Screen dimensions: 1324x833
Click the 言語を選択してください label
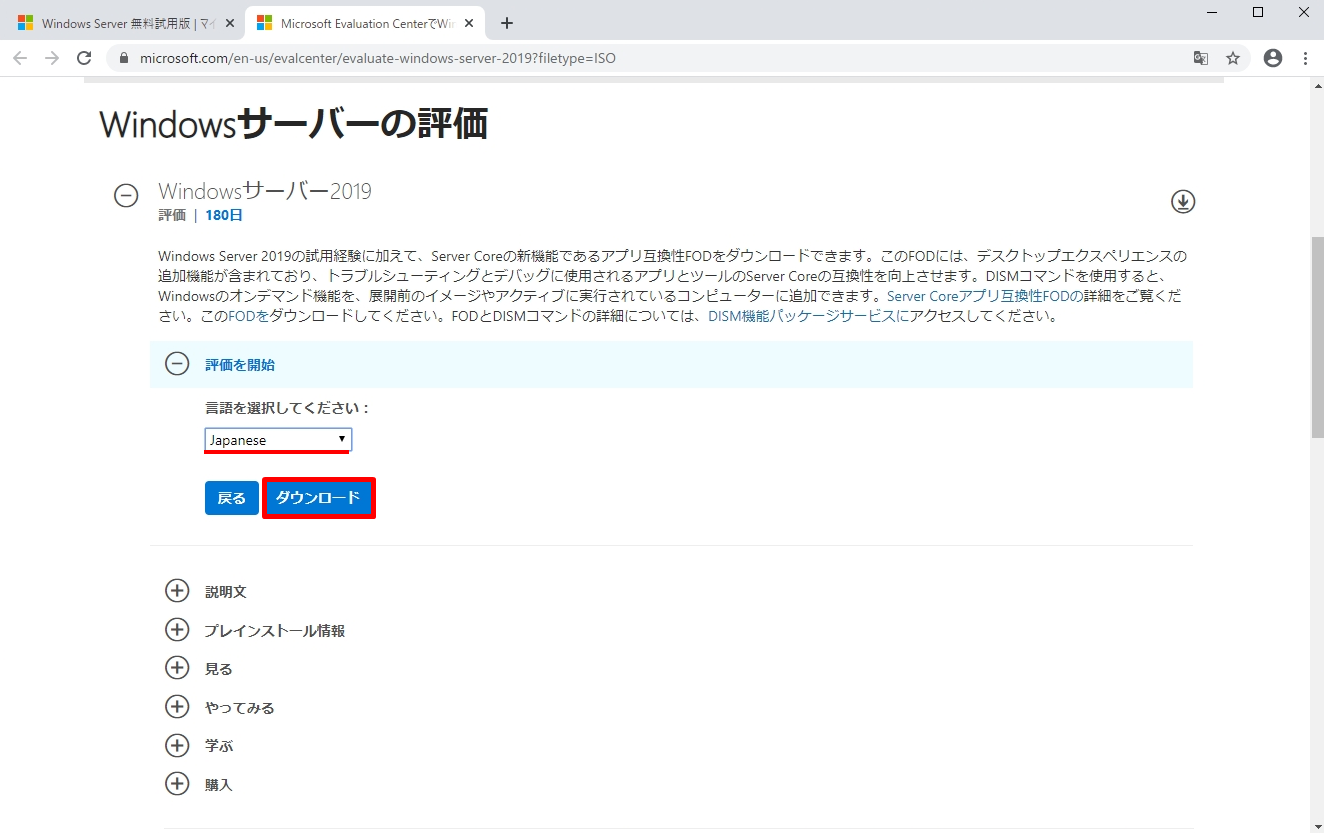[288, 408]
